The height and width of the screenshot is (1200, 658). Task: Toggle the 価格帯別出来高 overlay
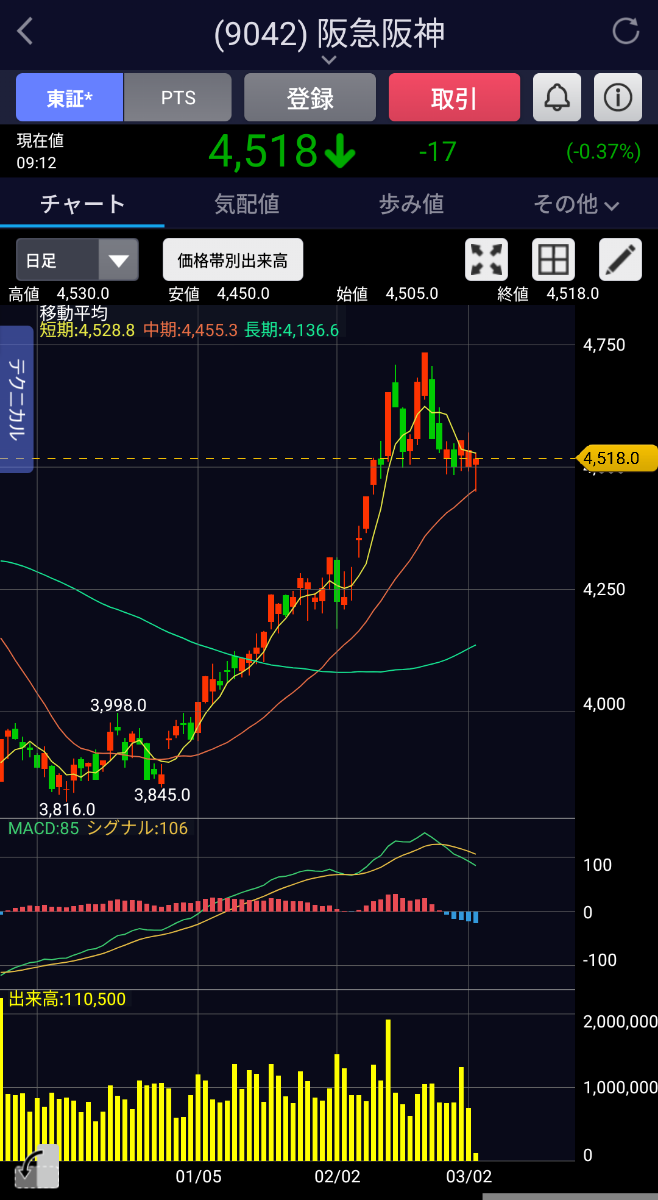233,260
